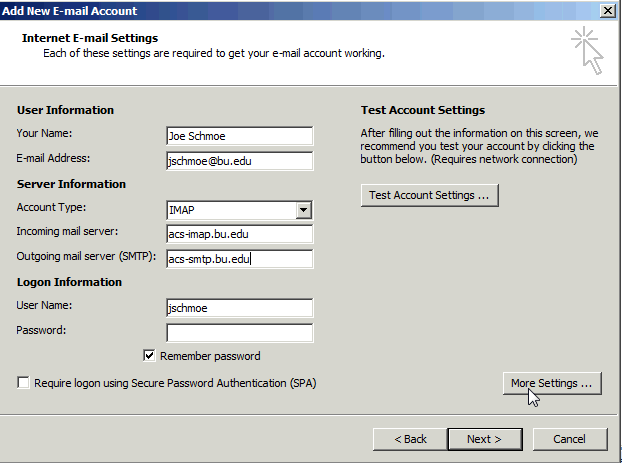This screenshot has width=622, height=463.
Task: Click the Incoming mail server field
Action: click(x=240, y=234)
